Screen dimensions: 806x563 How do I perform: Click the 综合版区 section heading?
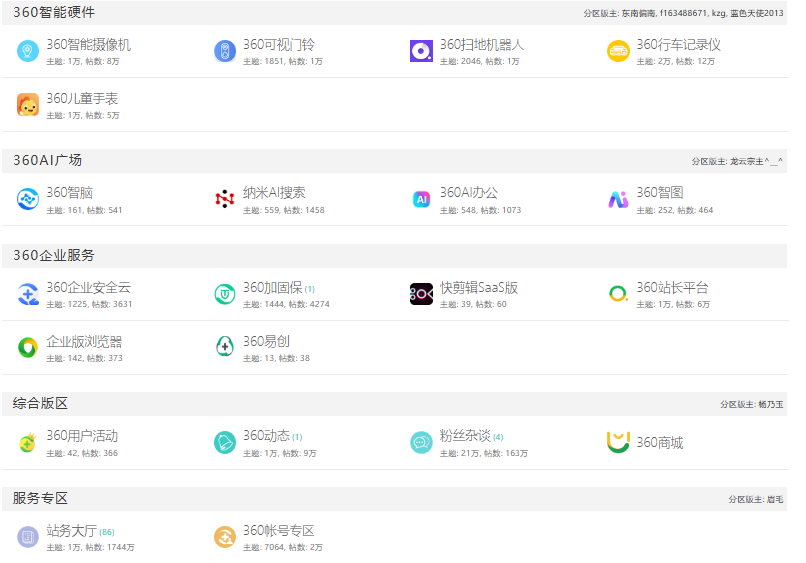pyautogui.click(x=40, y=404)
